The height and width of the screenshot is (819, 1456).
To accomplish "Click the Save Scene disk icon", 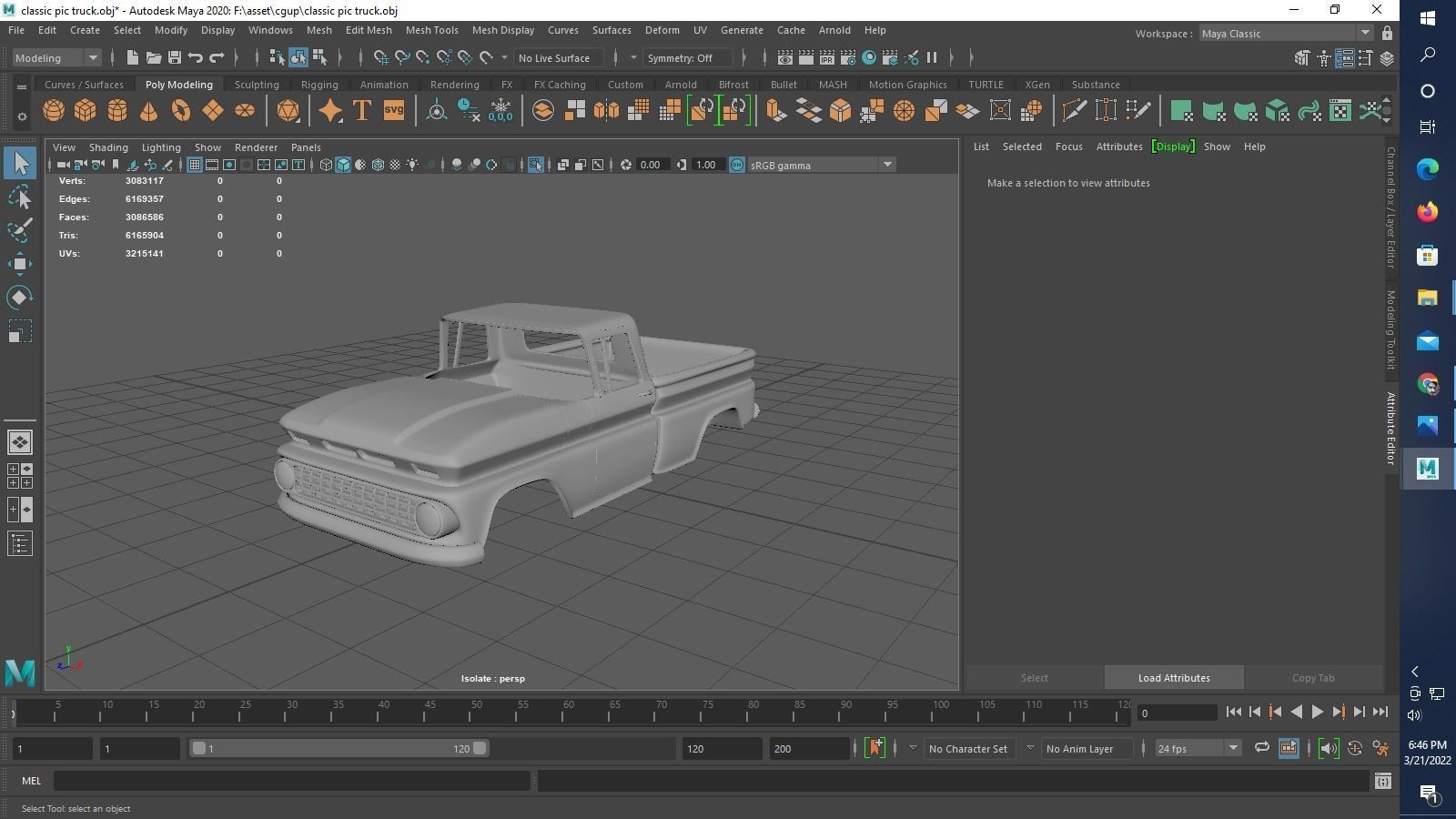I will point(175,57).
